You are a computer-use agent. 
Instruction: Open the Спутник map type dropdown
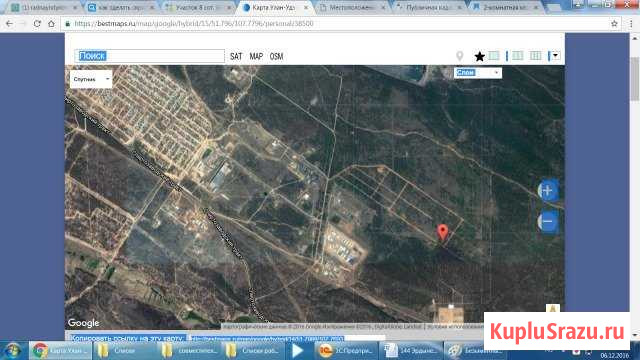coord(91,79)
